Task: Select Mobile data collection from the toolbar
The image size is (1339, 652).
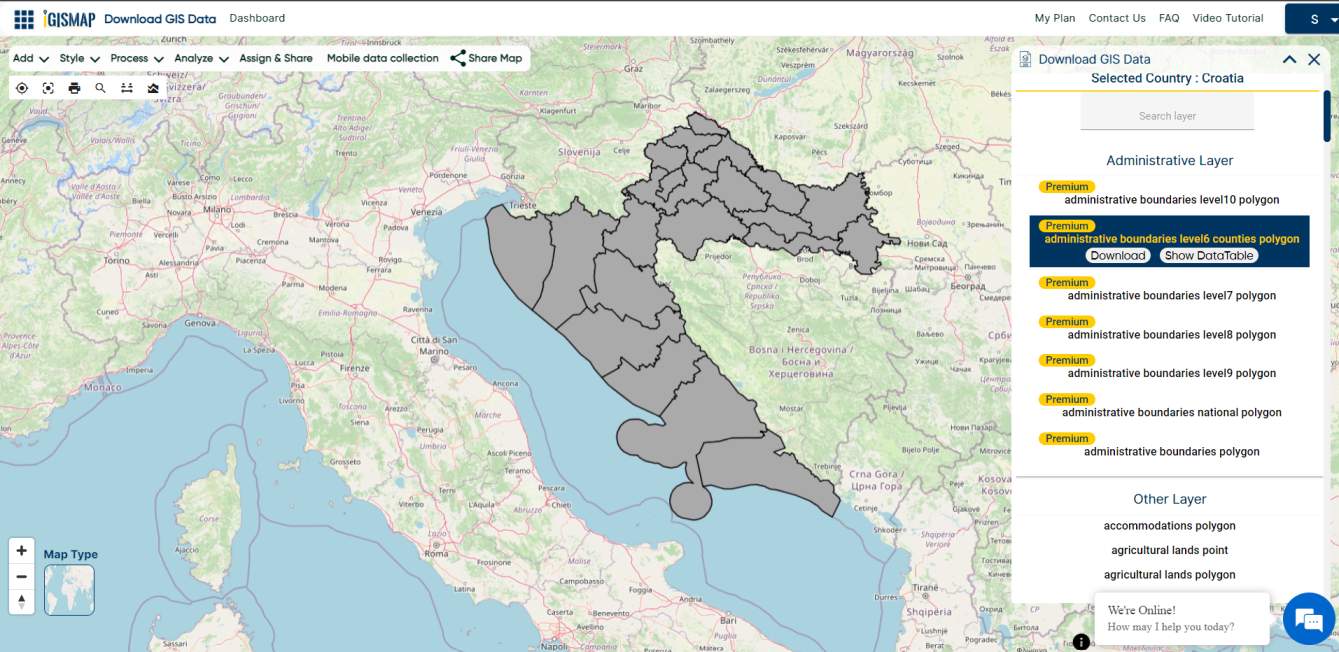Action: (382, 58)
